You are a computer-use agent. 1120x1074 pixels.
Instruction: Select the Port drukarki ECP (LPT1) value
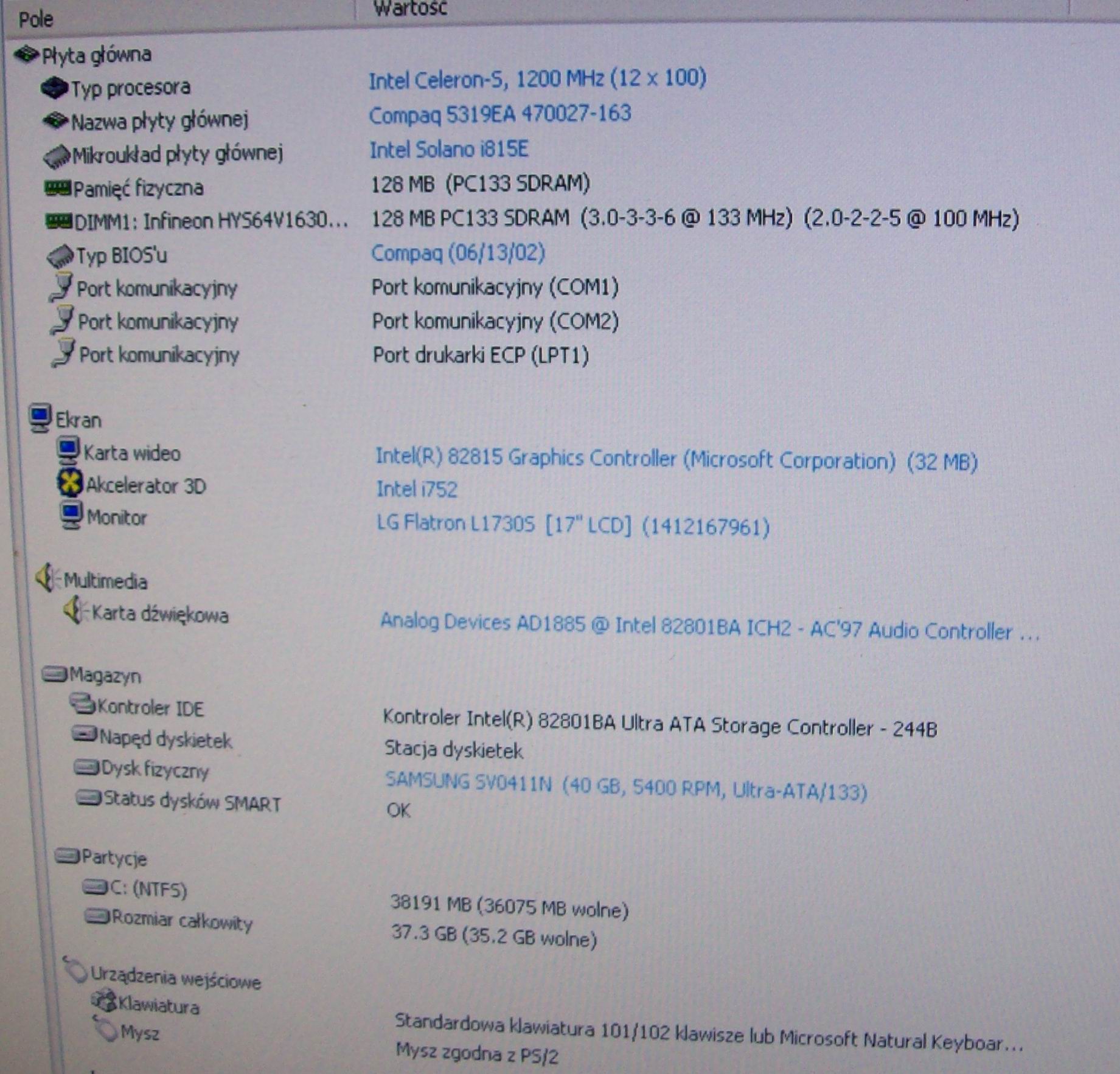(481, 355)
